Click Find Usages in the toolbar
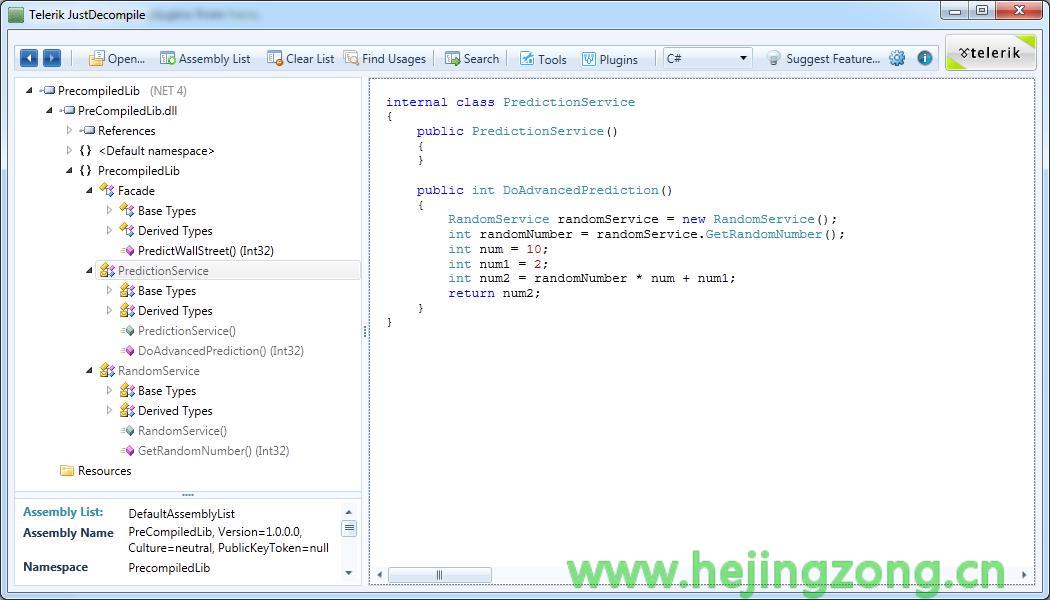The width and height of the screenshot is (1050, 600). [384, 59]
